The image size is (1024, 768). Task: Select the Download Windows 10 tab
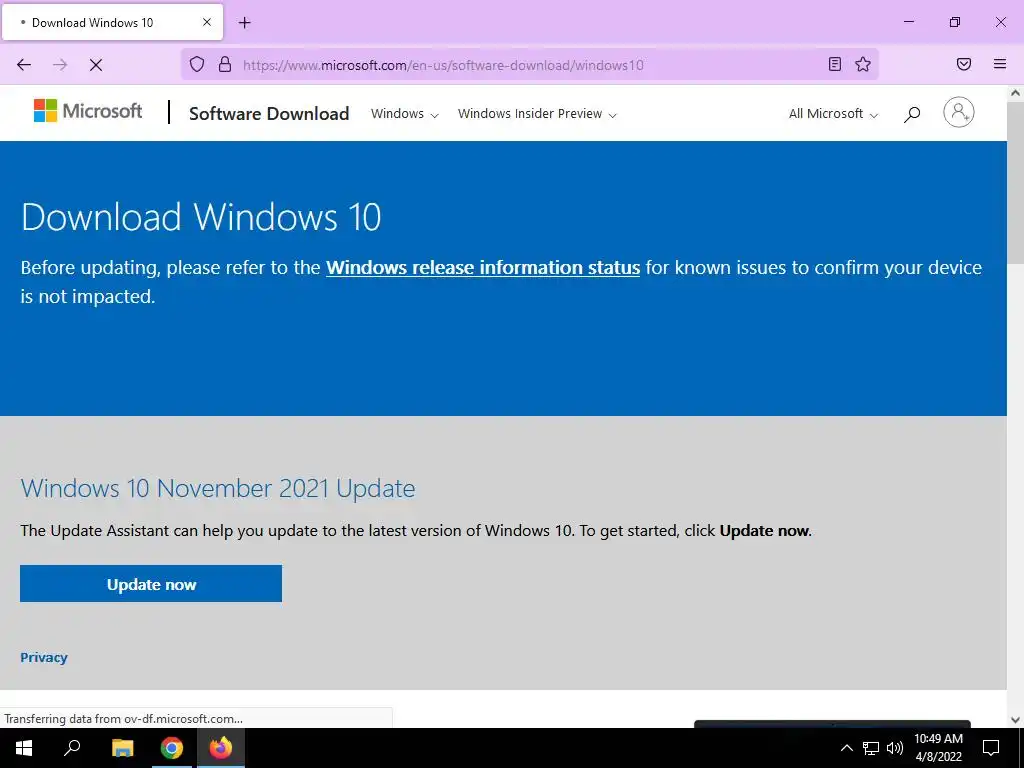click(x=112, y=22)
